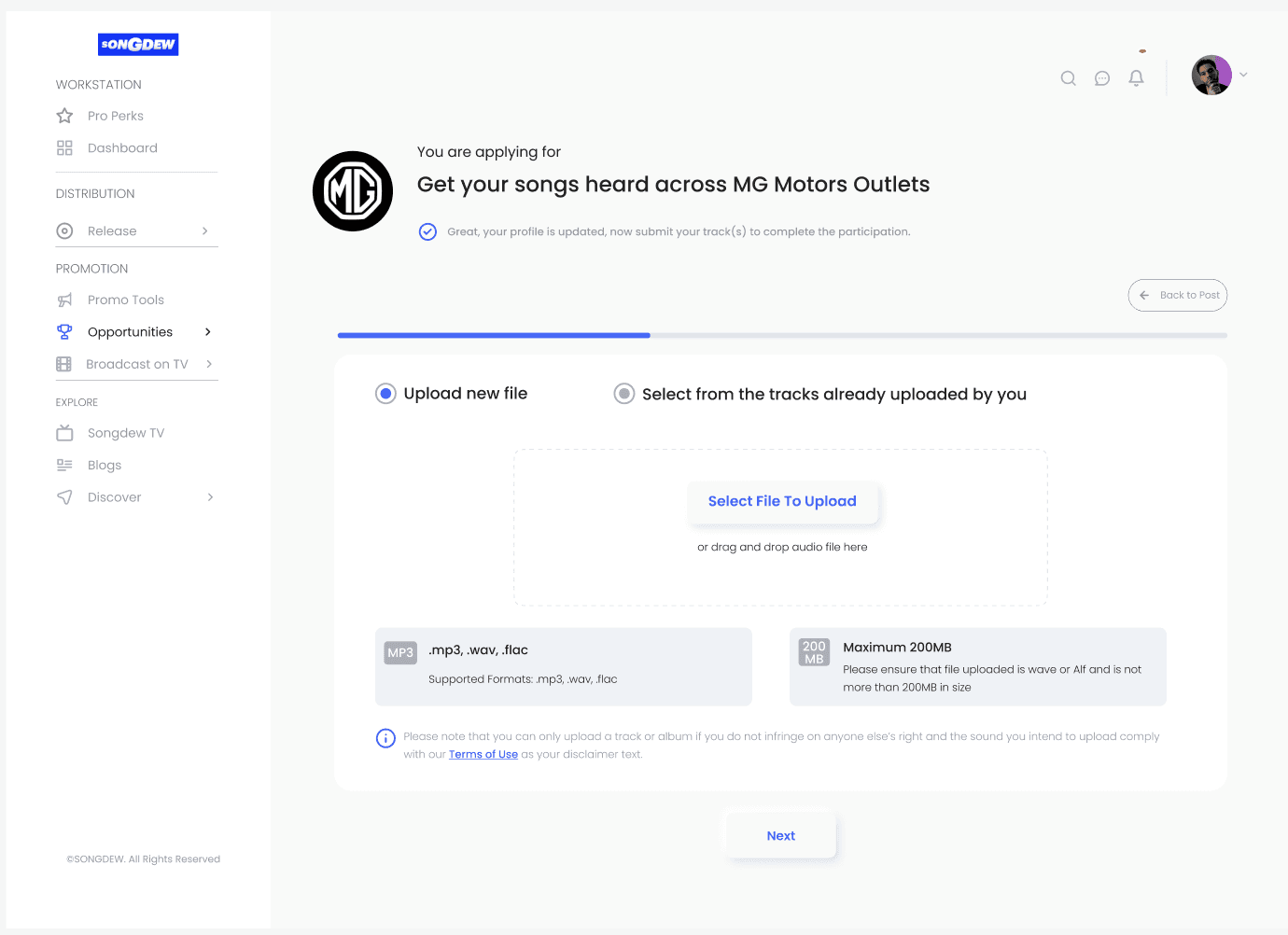Click the Next button
The image size is (1288, 935).
tap(781, 835)
